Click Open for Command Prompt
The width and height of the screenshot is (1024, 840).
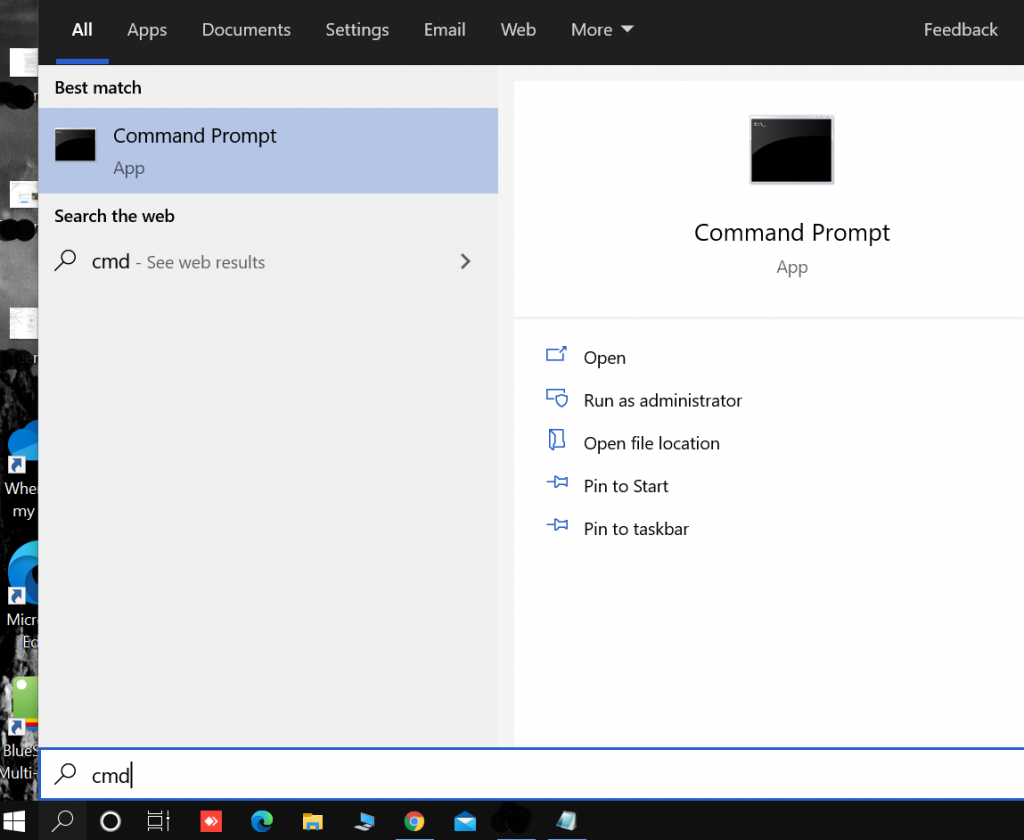(604, 358)
